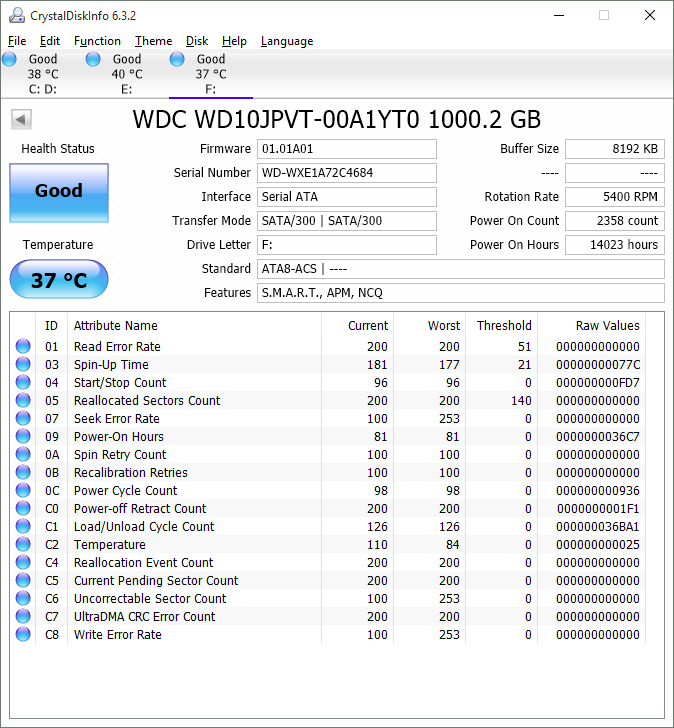Click the ID column header
This screenshot has height=728, width=674.
52,325
